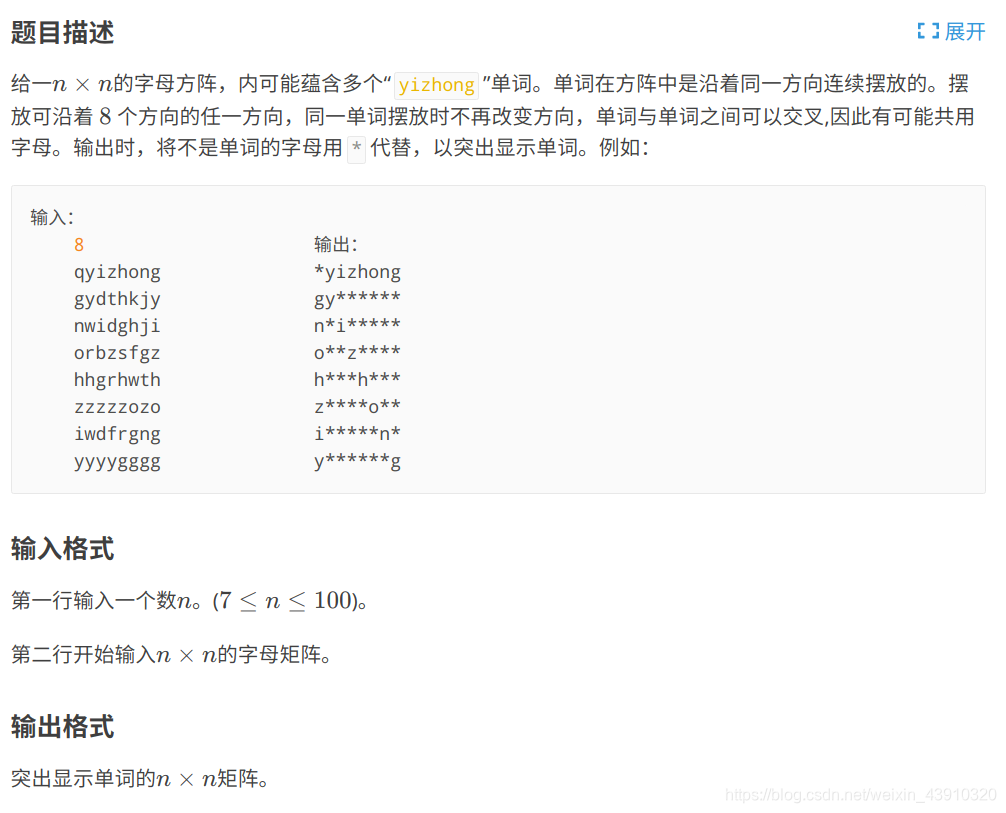
Task: Click the last input row yyyygggg
Action: pos(117,461)
